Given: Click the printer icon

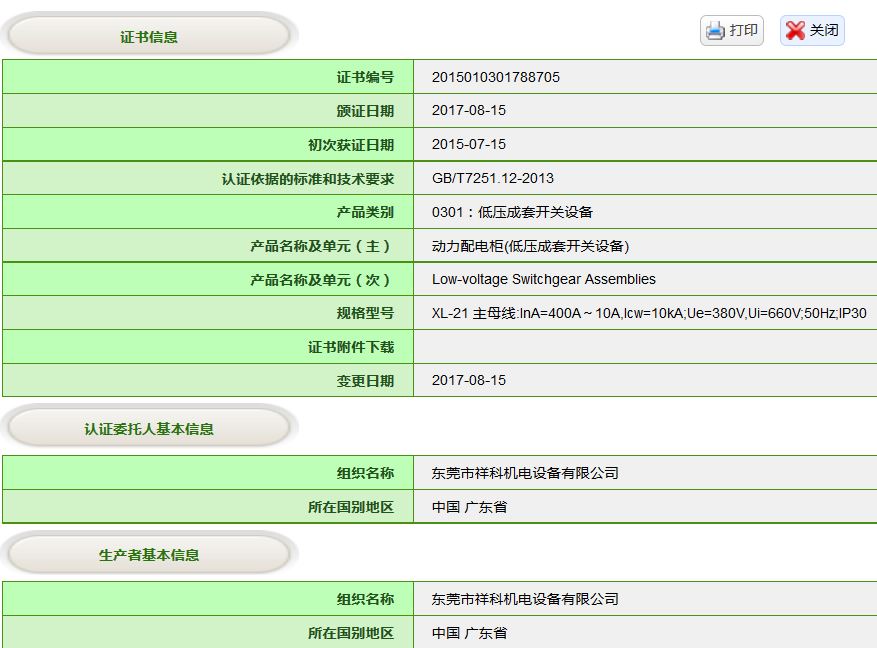Looking at the screenshot, I should click(x=715, y=31).
